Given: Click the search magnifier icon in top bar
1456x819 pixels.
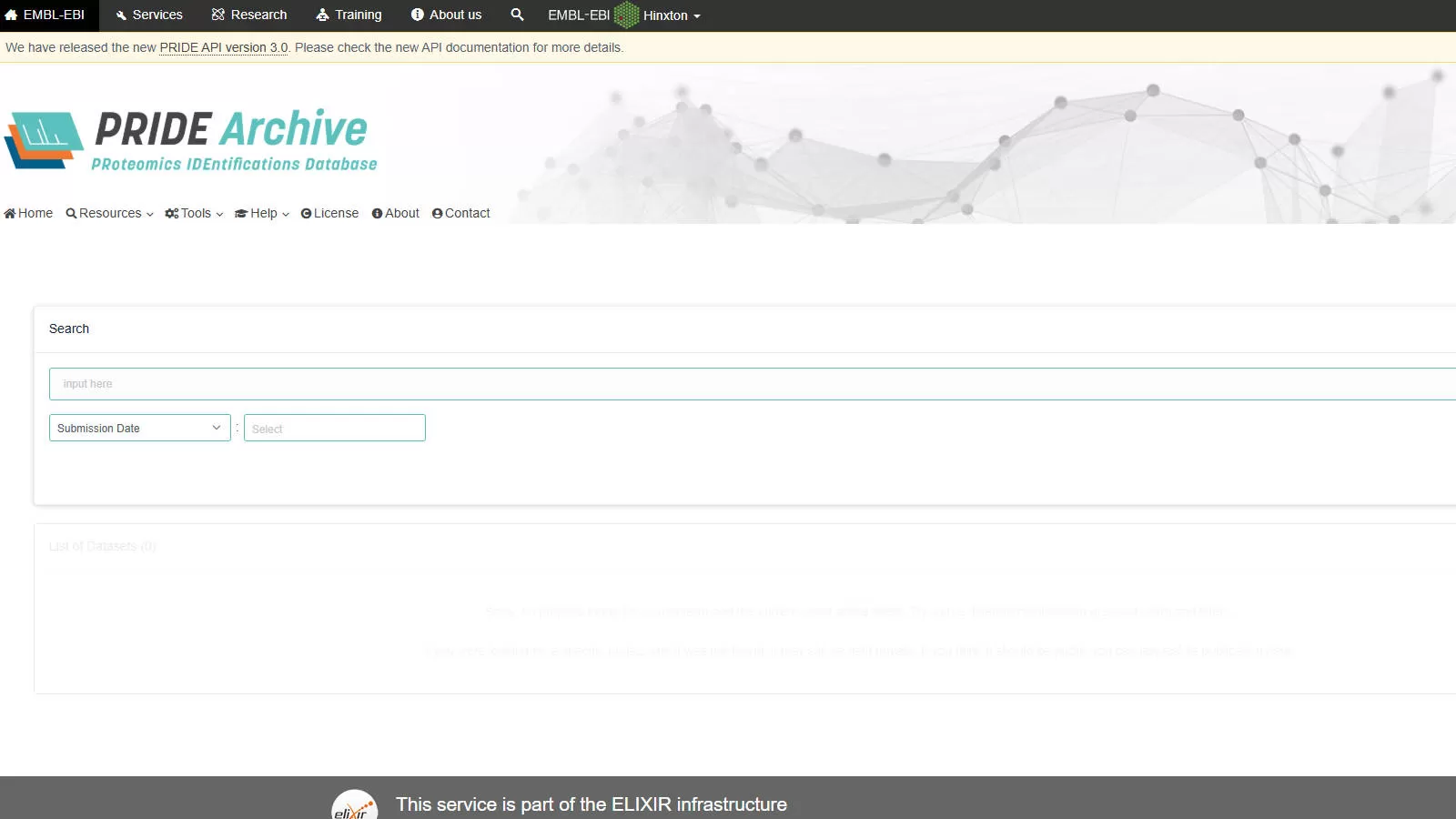Looking at the screenshot, I should click(x=517, y=15).
